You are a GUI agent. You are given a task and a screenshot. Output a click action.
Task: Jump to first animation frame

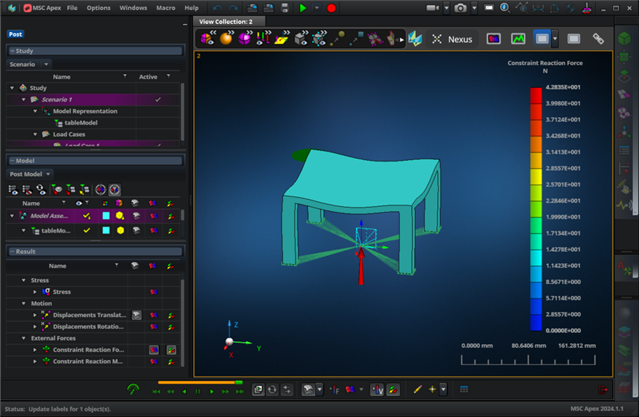[156, 391]
